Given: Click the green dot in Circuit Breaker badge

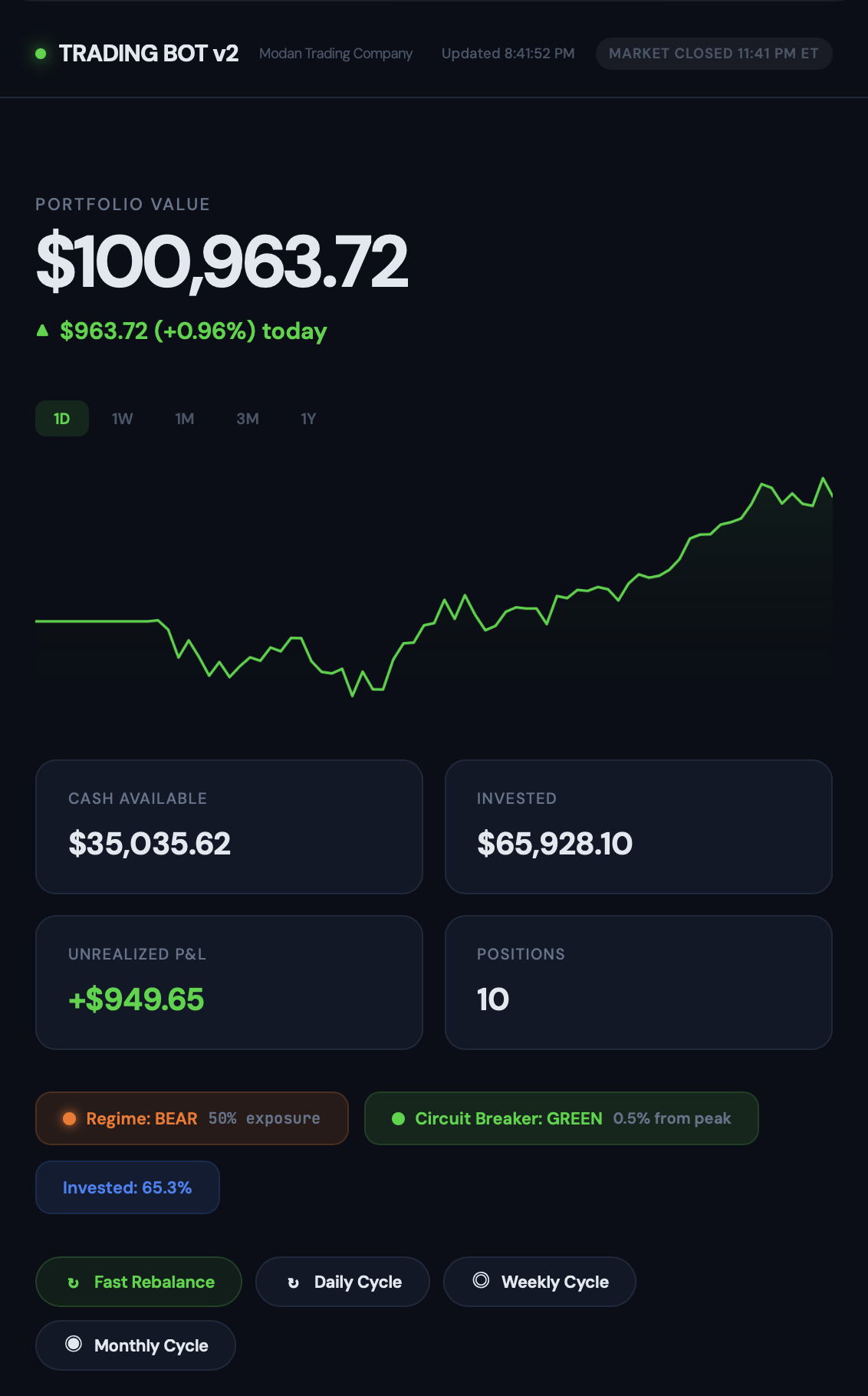Looking at the screenshot, I should (x=398, y=1118).
